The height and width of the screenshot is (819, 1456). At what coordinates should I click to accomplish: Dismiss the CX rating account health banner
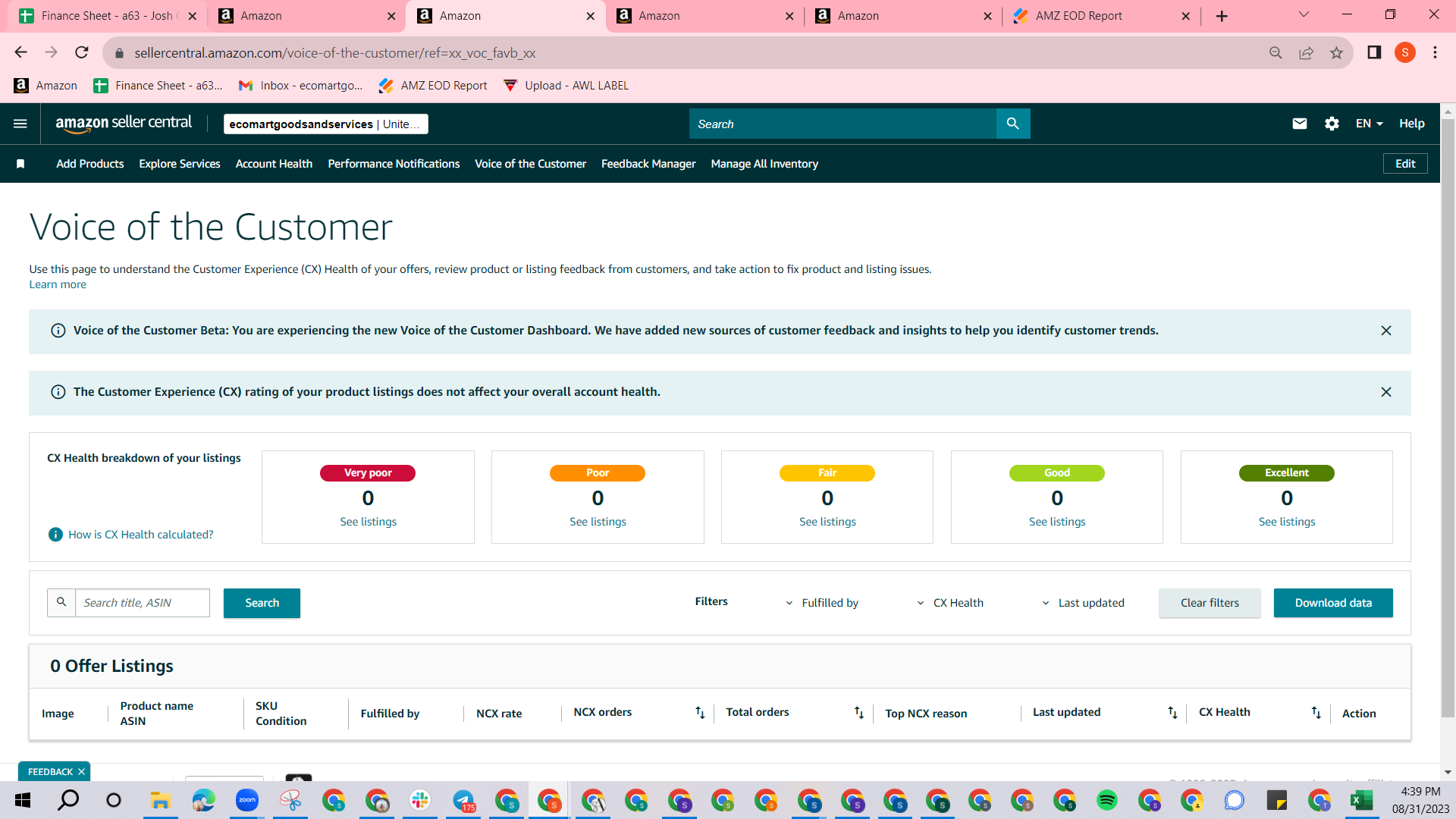pos(1386,392)
